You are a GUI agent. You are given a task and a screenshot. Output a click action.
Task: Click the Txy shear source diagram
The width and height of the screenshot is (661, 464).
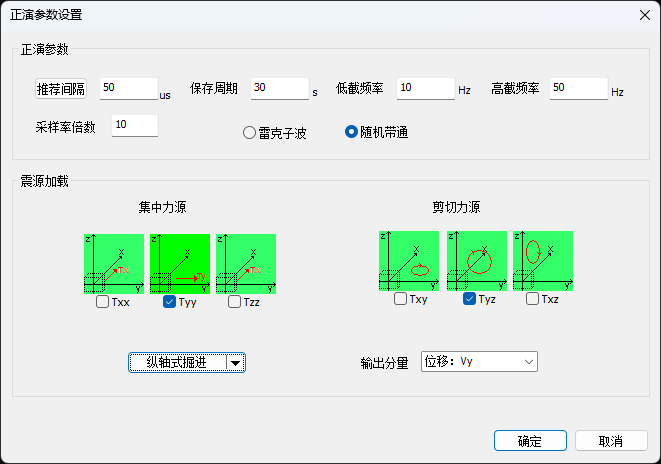[409, 261]
